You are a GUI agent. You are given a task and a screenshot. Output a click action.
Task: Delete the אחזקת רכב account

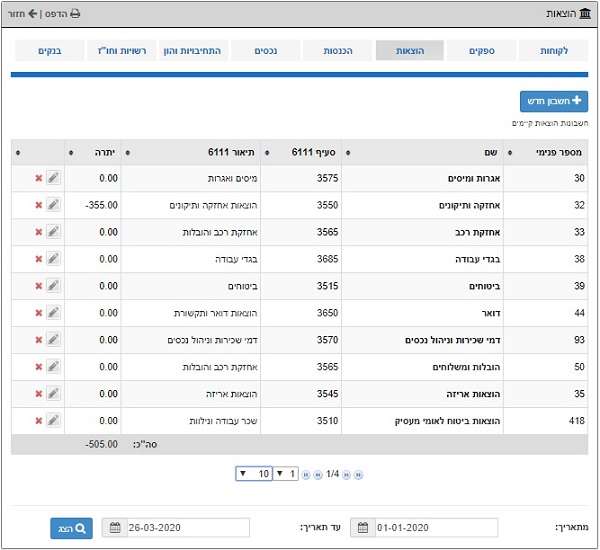click(39, 232)
